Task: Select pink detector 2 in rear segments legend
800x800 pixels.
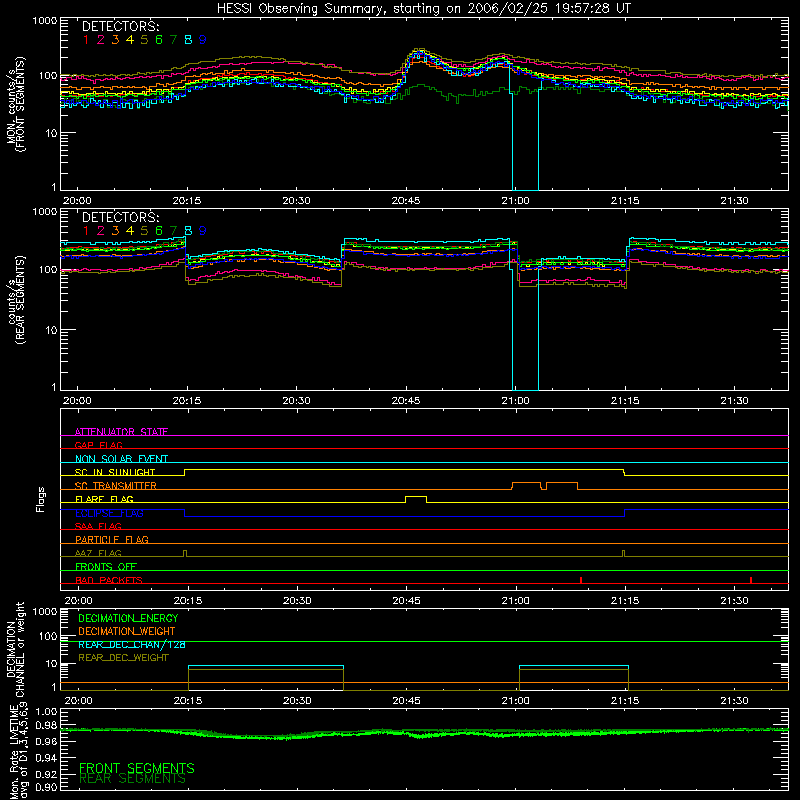Action: click(x=101, y=231)
